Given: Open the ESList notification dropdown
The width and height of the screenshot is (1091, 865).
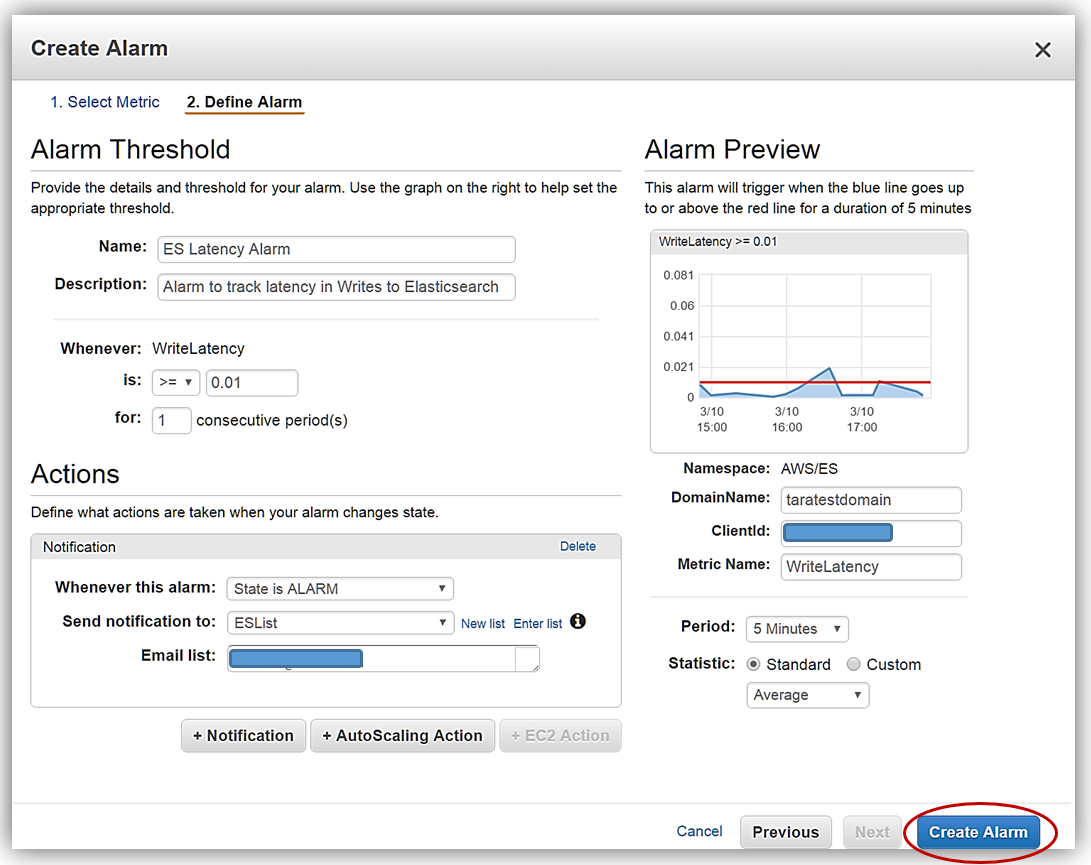Looking at the screenshot, I should coord(340,623).
